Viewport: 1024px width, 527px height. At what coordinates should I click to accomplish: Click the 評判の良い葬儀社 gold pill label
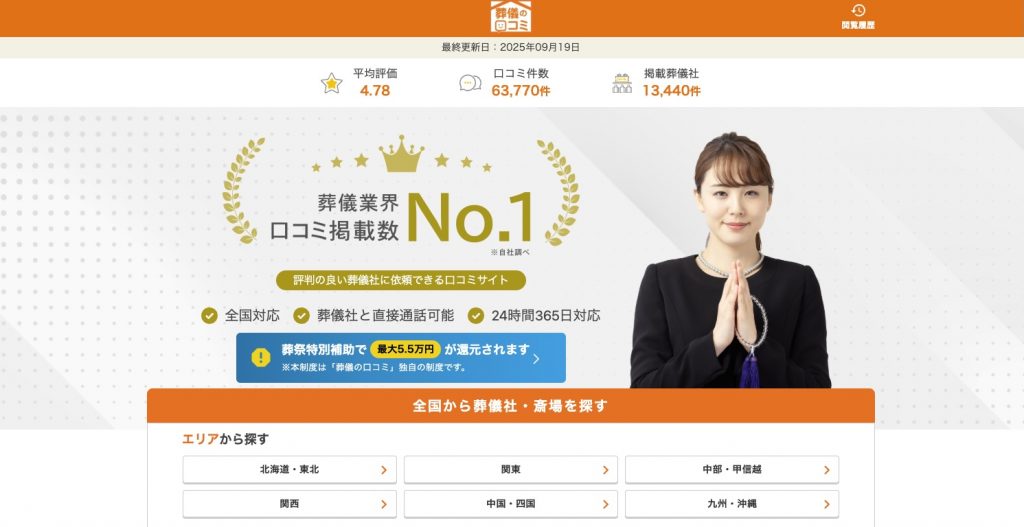(x=401, y=280)
